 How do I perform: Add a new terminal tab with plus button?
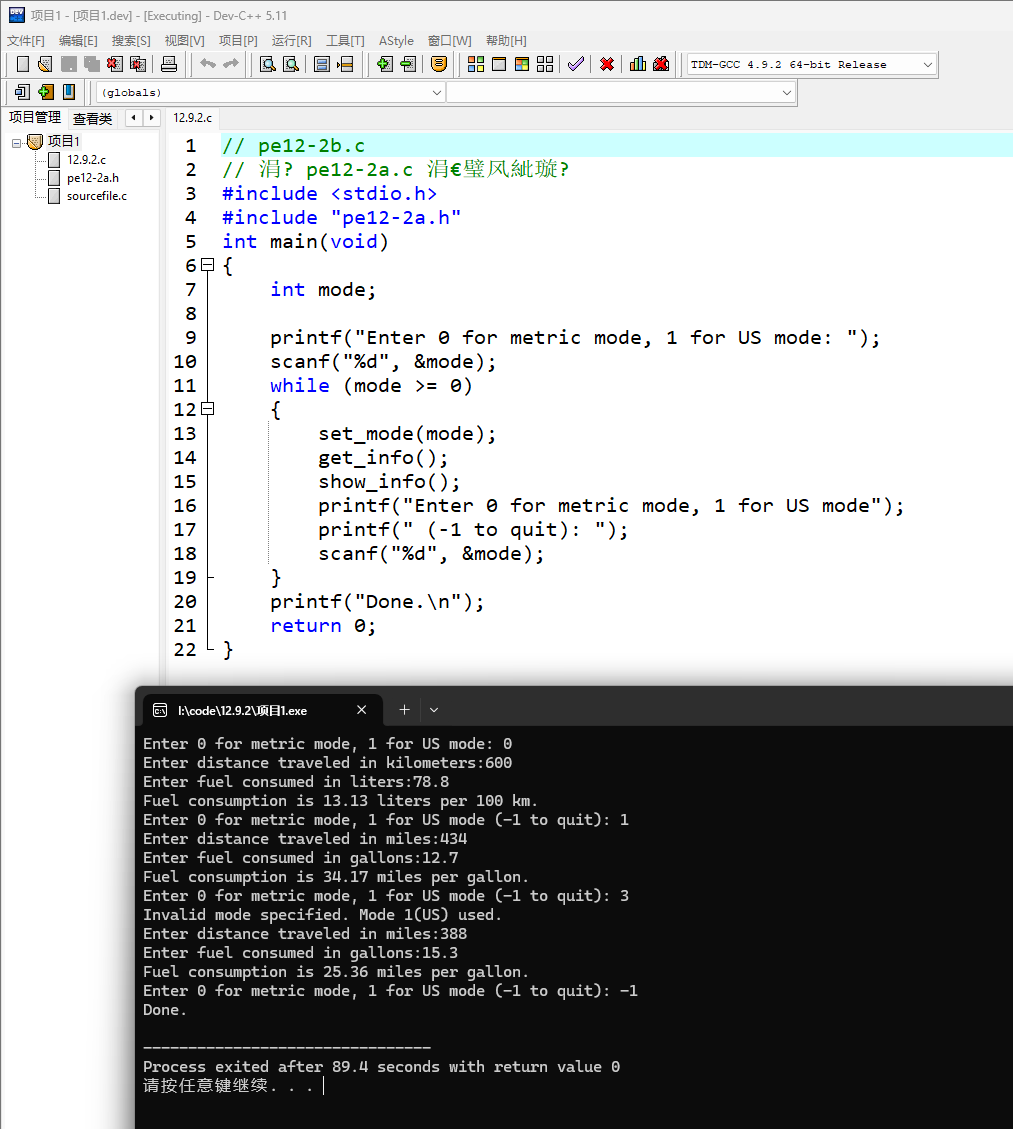(x=405, y=710)
